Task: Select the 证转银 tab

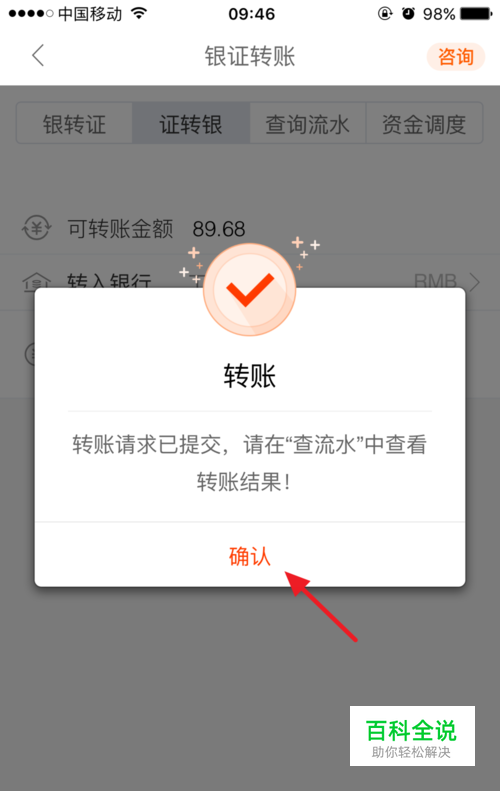Action: tap(191, 124)
